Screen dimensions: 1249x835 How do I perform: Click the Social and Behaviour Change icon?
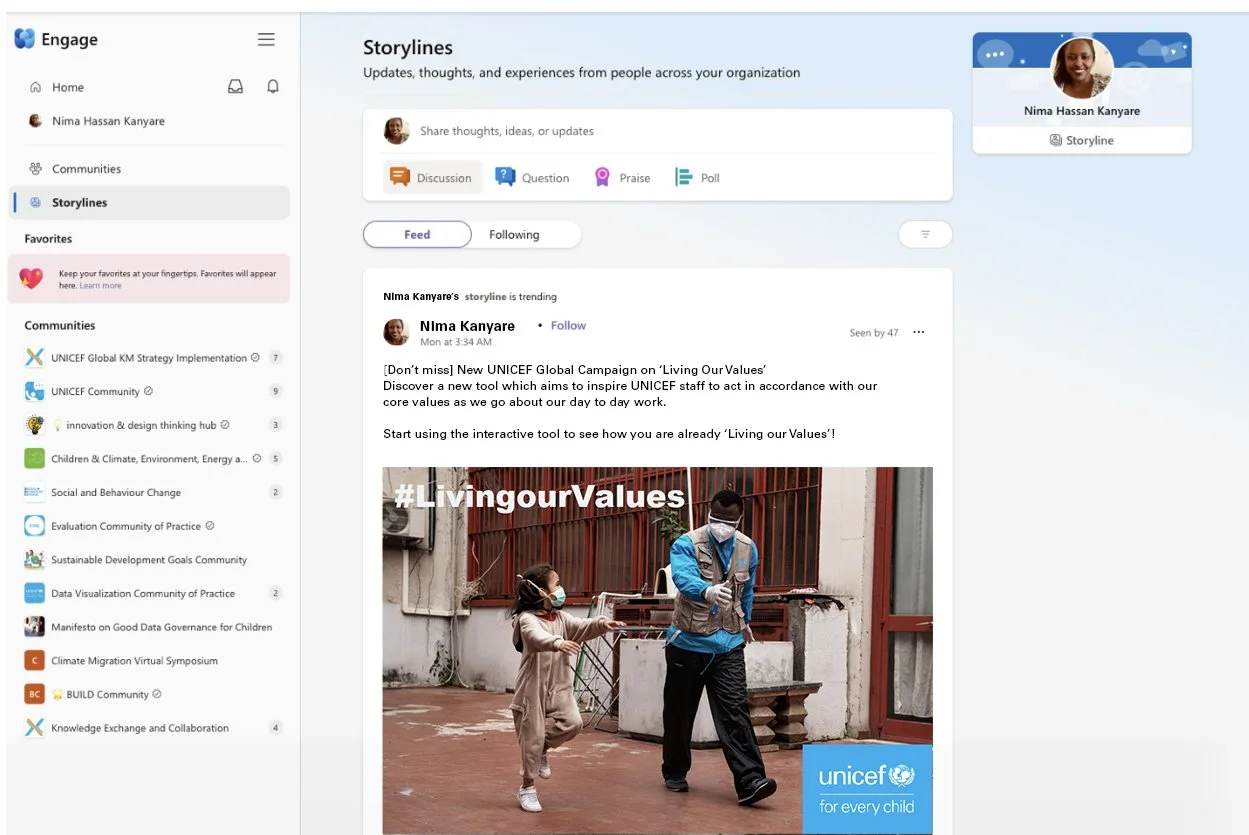(x=34, y=492)
